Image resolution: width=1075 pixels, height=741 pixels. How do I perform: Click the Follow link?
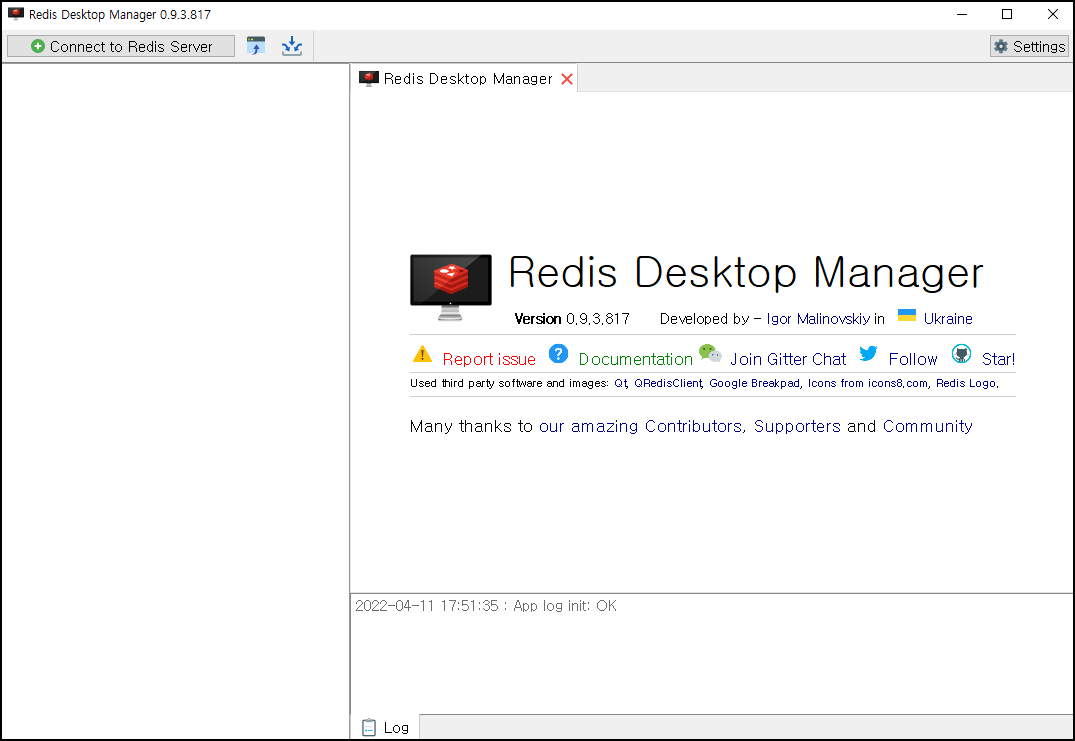pos(913,359)
